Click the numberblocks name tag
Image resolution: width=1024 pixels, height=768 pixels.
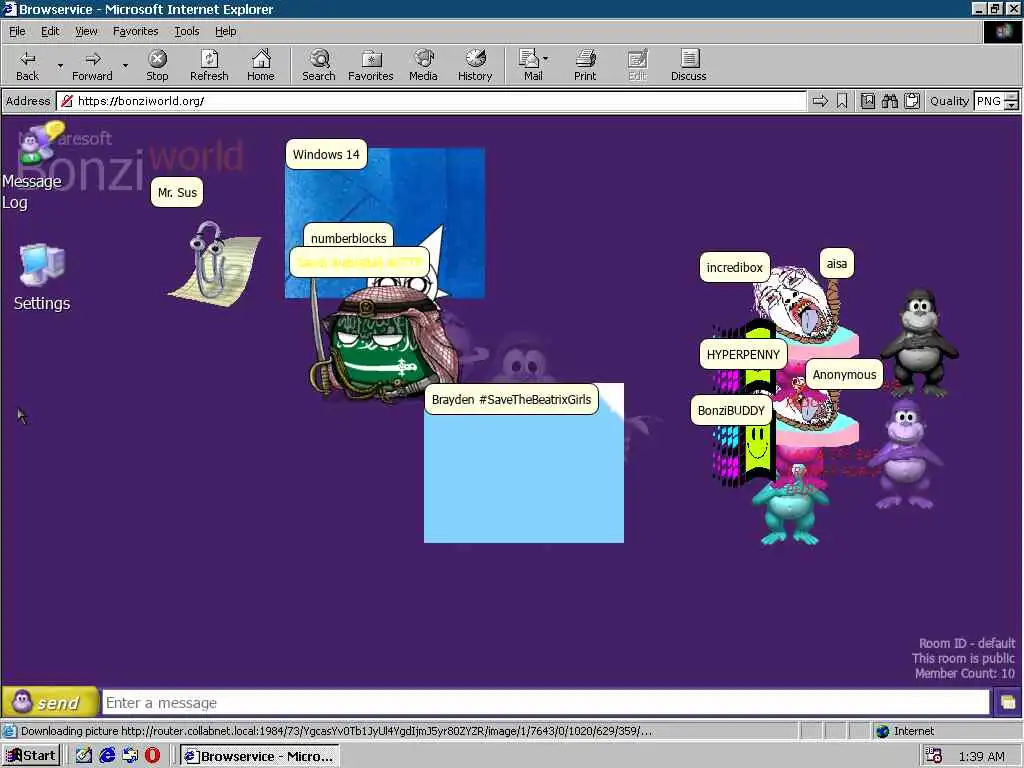[348, 236]
